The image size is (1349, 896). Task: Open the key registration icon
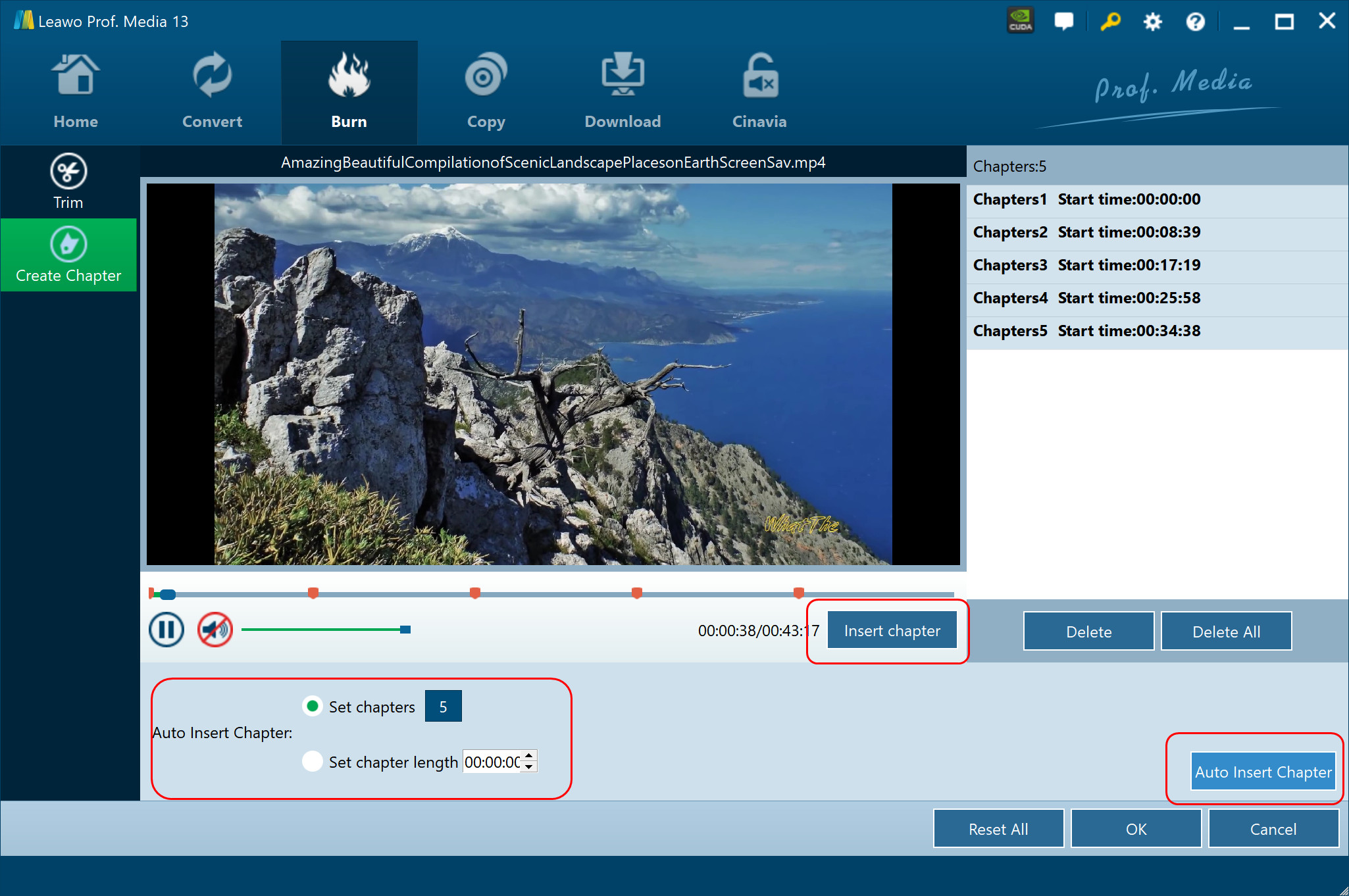click(1110, 21)
